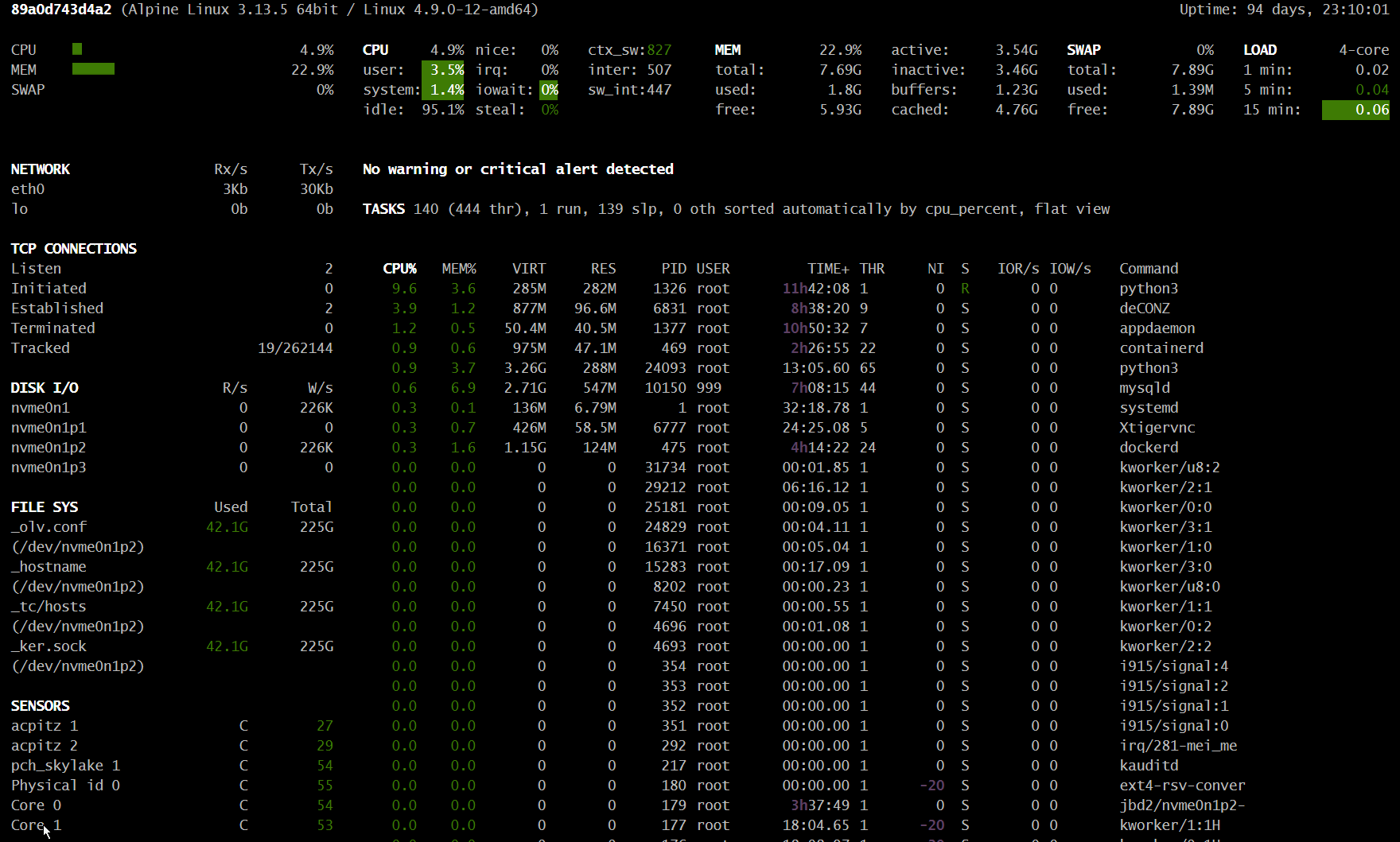Click the green MEM usage bar

click(93, 69)
